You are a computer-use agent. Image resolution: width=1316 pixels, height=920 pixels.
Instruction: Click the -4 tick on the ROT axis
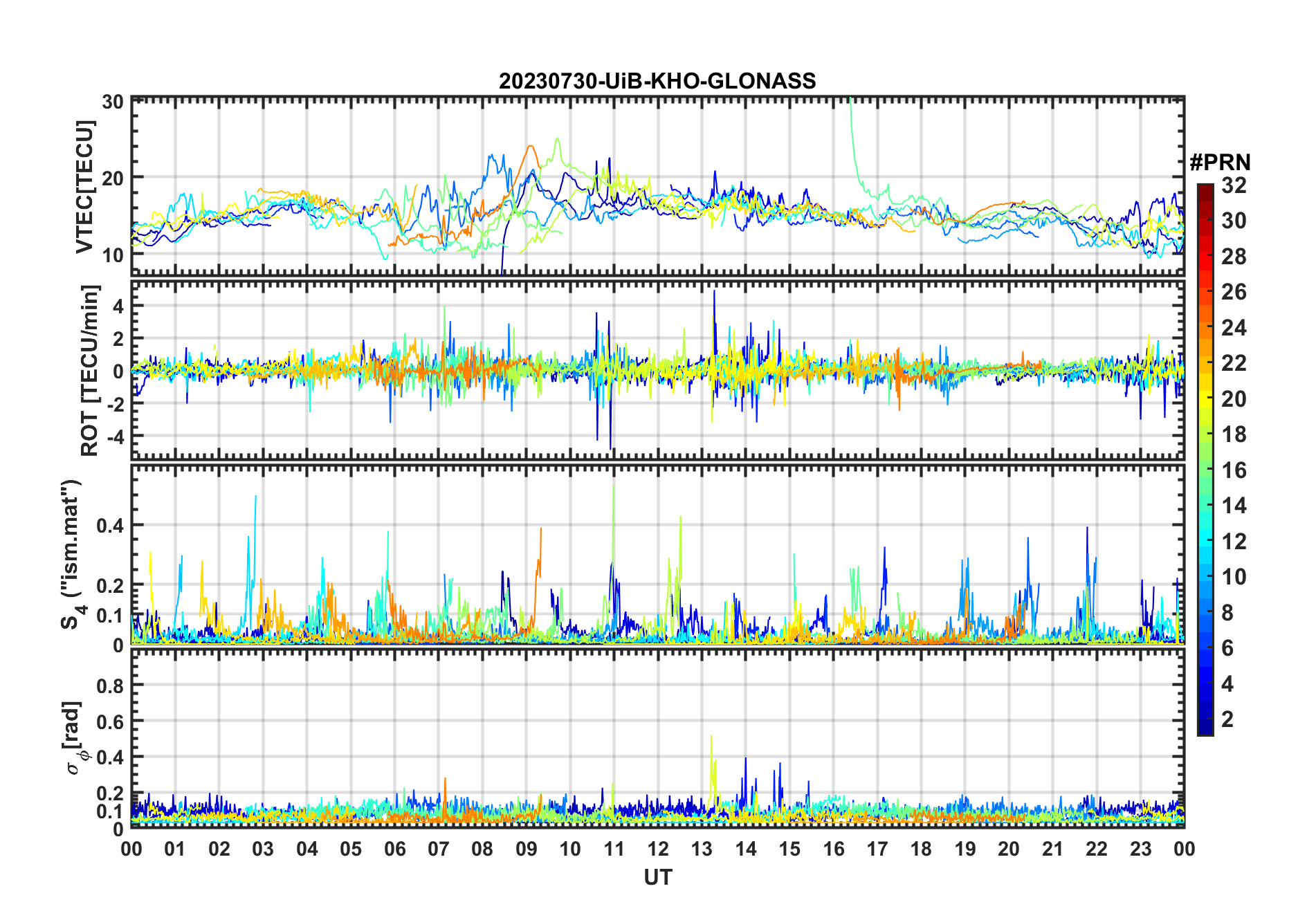click(x=116, y=436)
